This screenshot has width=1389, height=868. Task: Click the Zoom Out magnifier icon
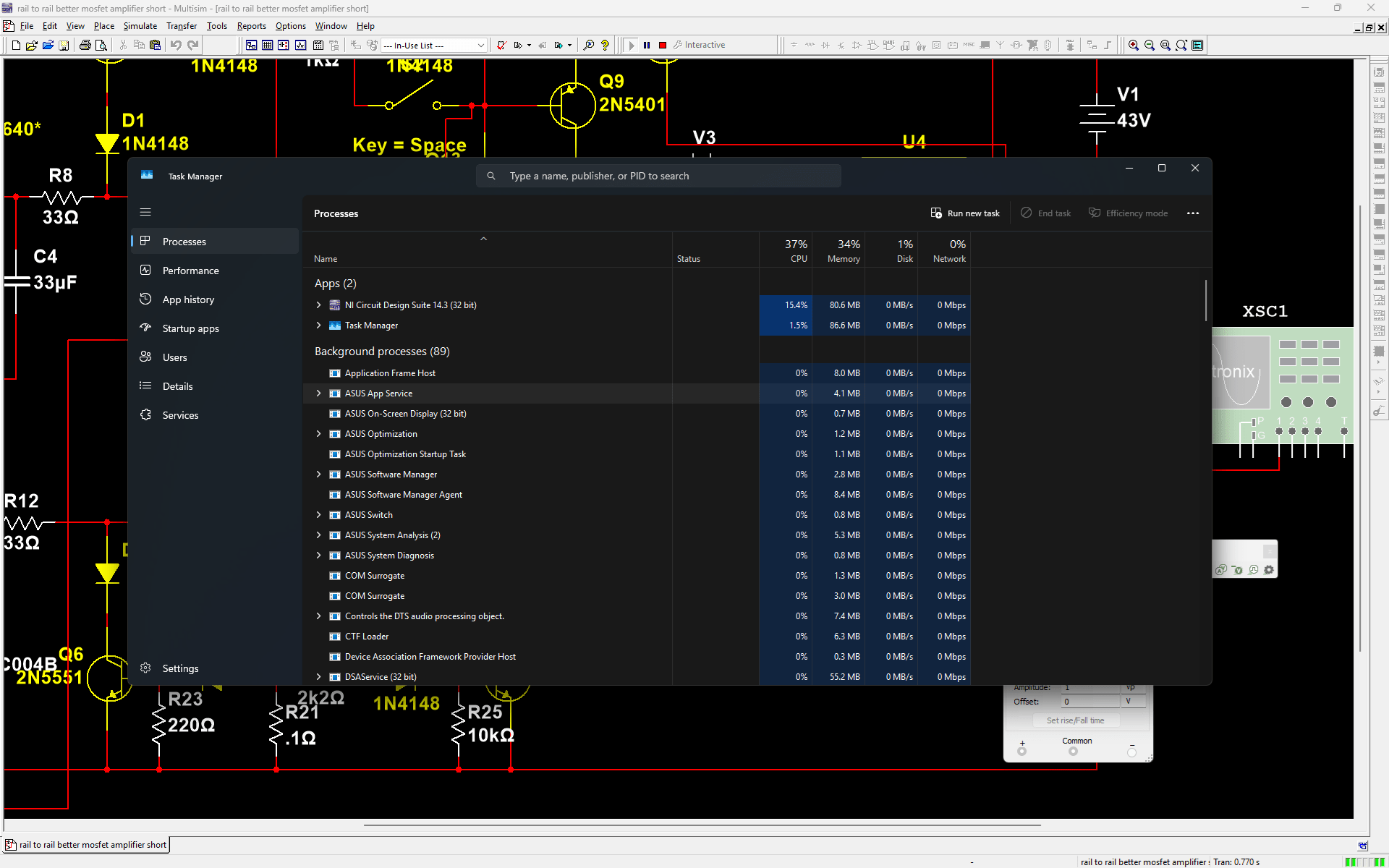coord(1150,45)
